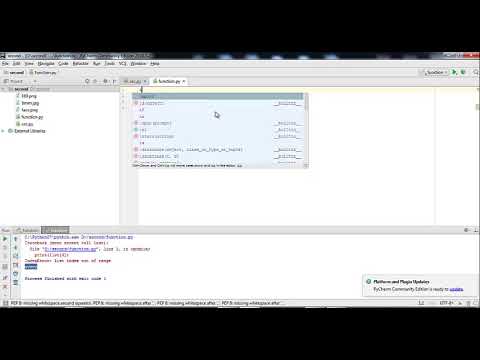Click the project panel settings gear icon
Image resolution: width=480 pixels, height=360 pixels.
pos(105,81)
